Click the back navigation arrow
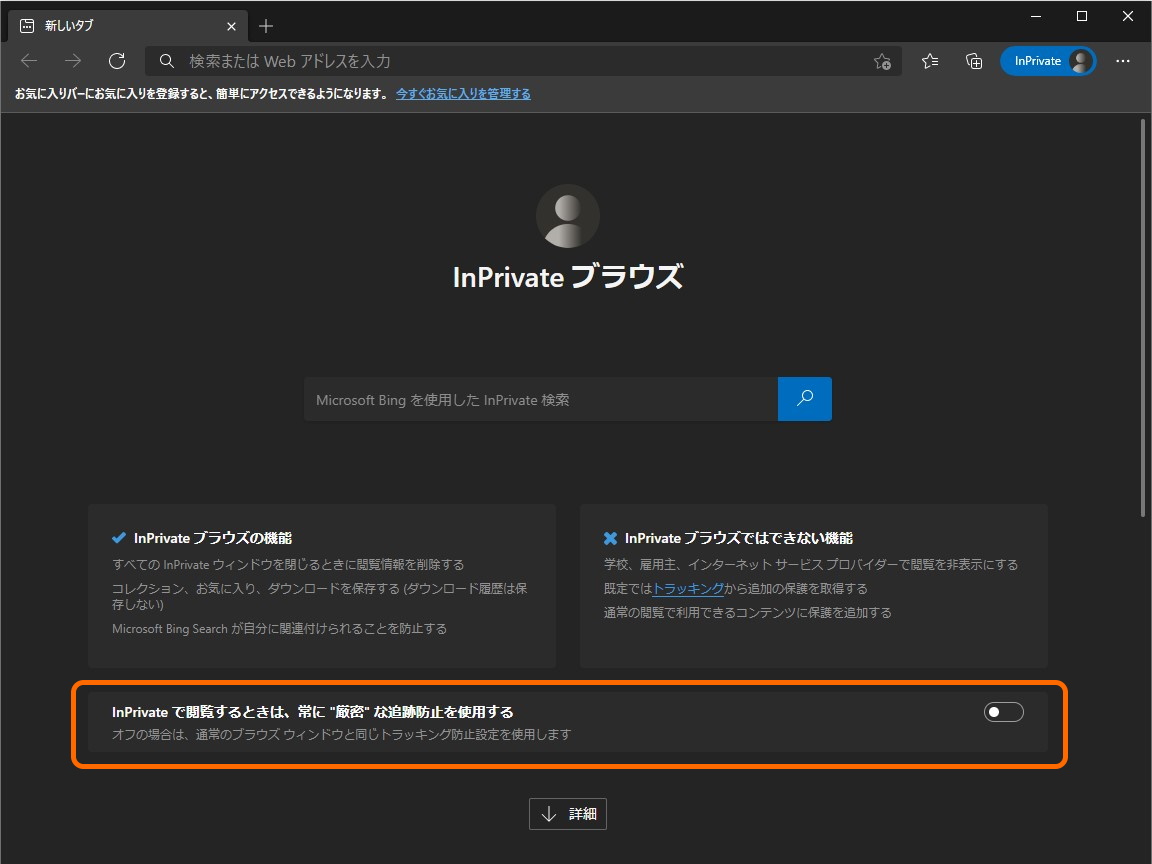Screen dimensions: 1152x864 point(28,61)
